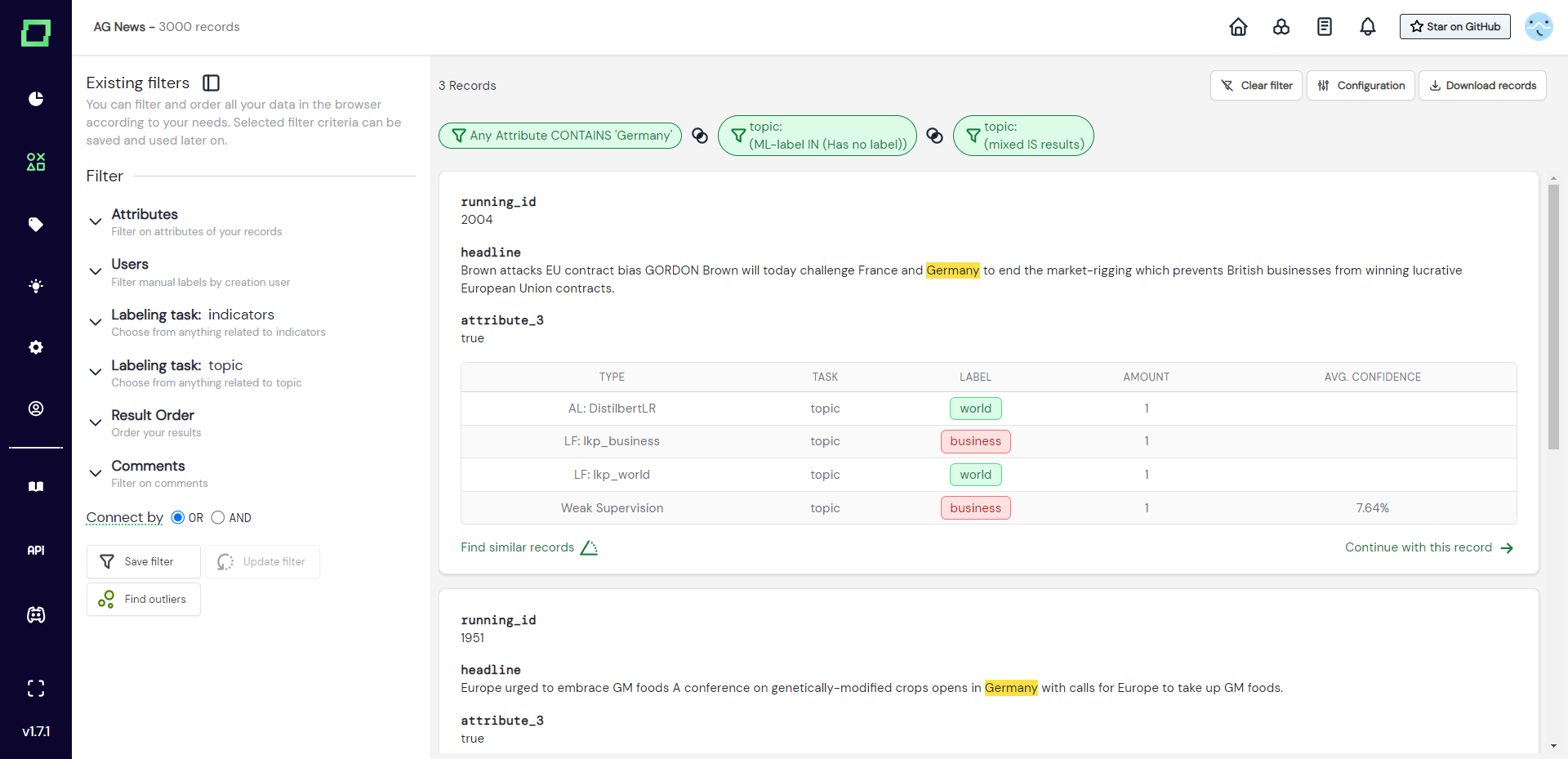Image resolution: width=1568 pixels, height=759 pixels.
Task: Click connector icon after ML-label filter chip
Action: [x=935, y=136]
